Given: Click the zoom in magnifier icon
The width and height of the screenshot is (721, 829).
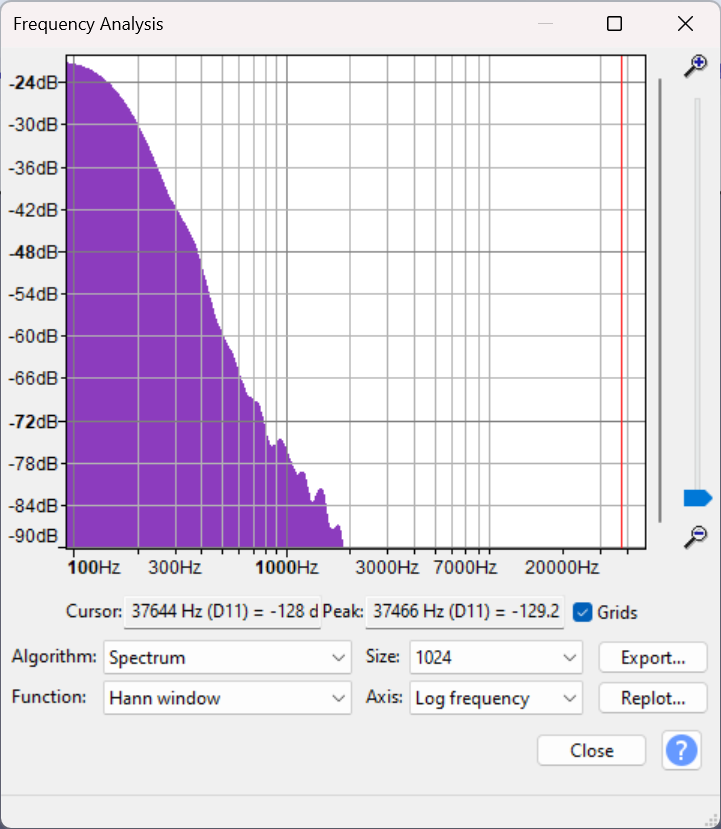Looking at the screenshot, I should click(x=696, y=66).
